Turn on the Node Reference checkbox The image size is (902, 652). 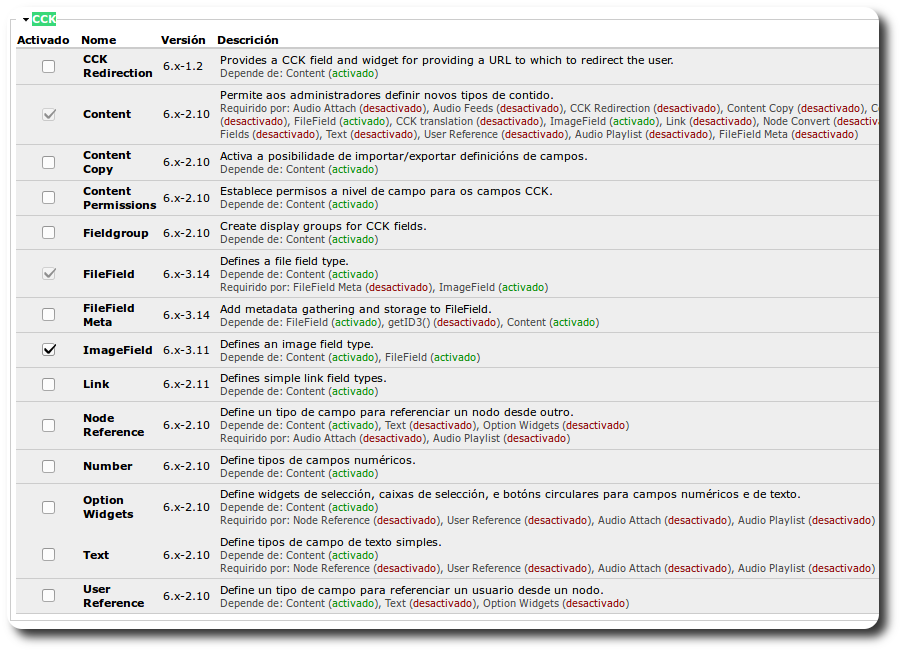[49, 425]
